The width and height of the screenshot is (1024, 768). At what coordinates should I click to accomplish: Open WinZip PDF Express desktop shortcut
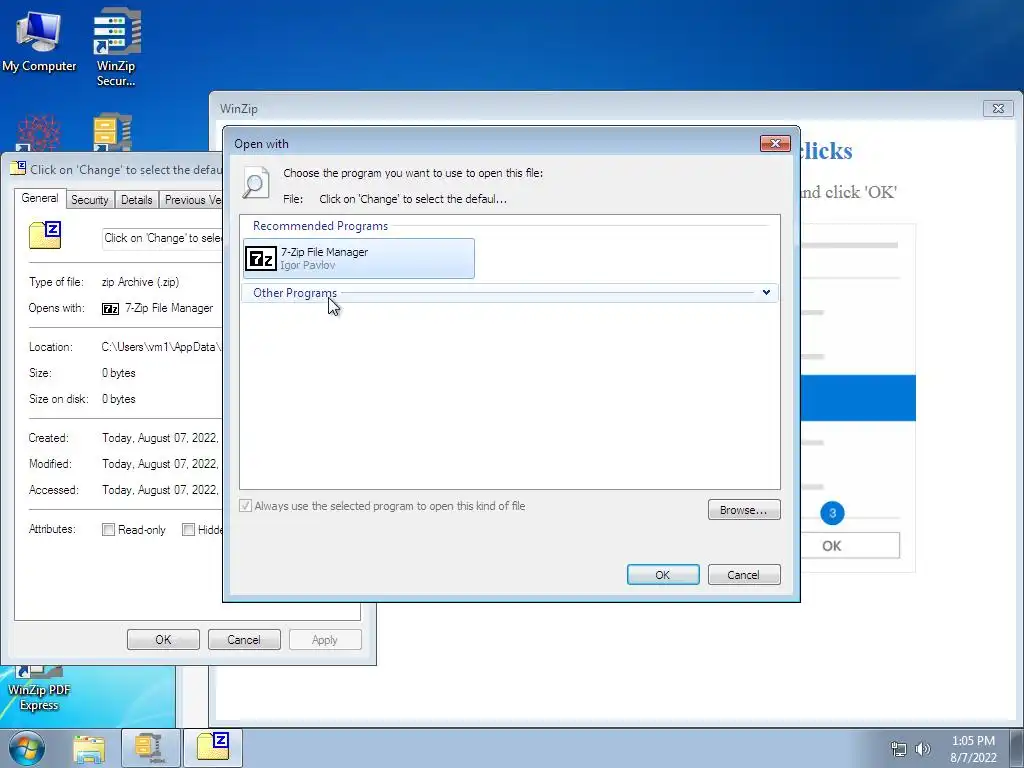point(39,689)
